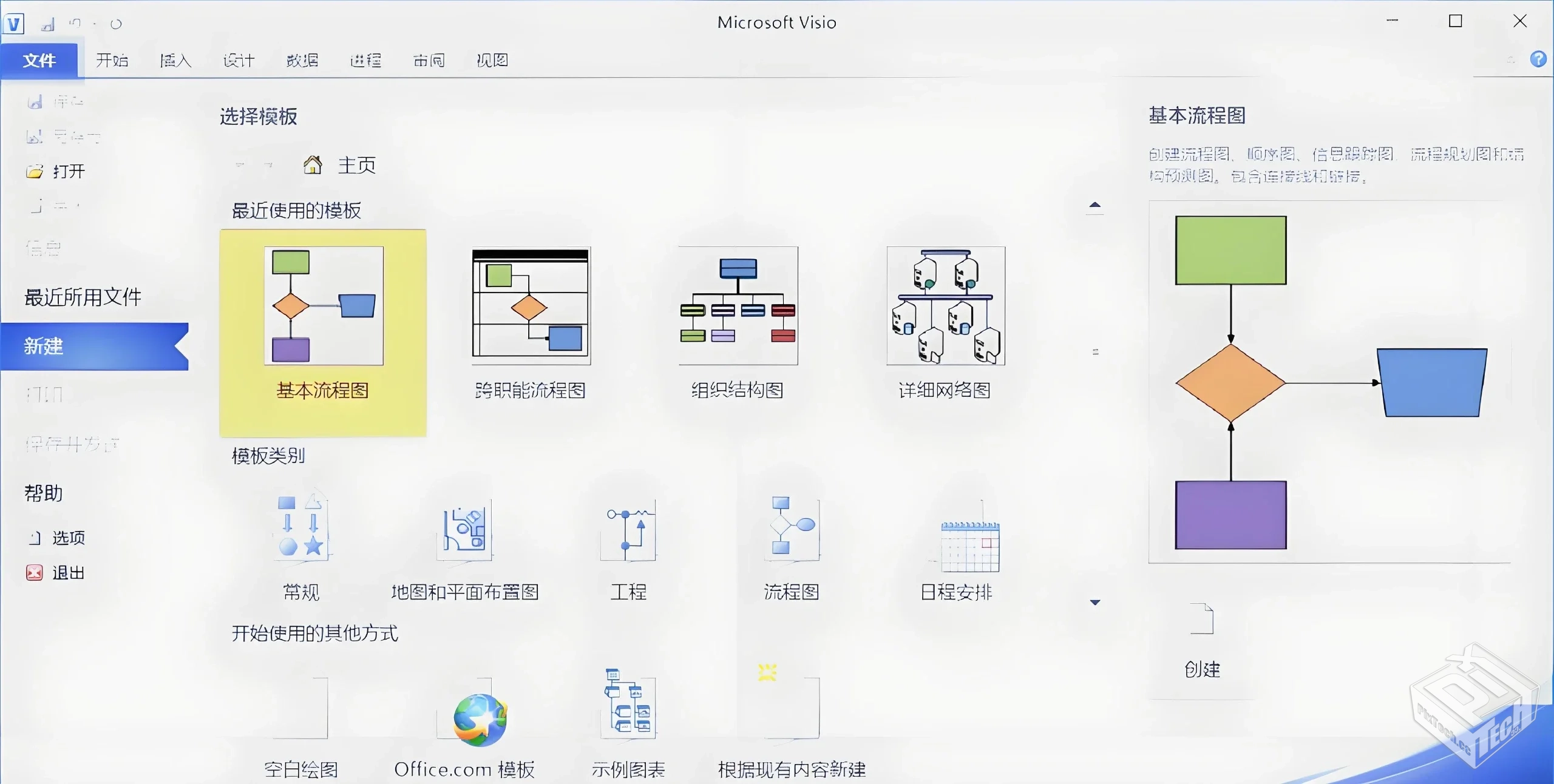Select the 详细网络图 template icon
The height and width of the screenshot is (784, 1554).
coord(945,306)
